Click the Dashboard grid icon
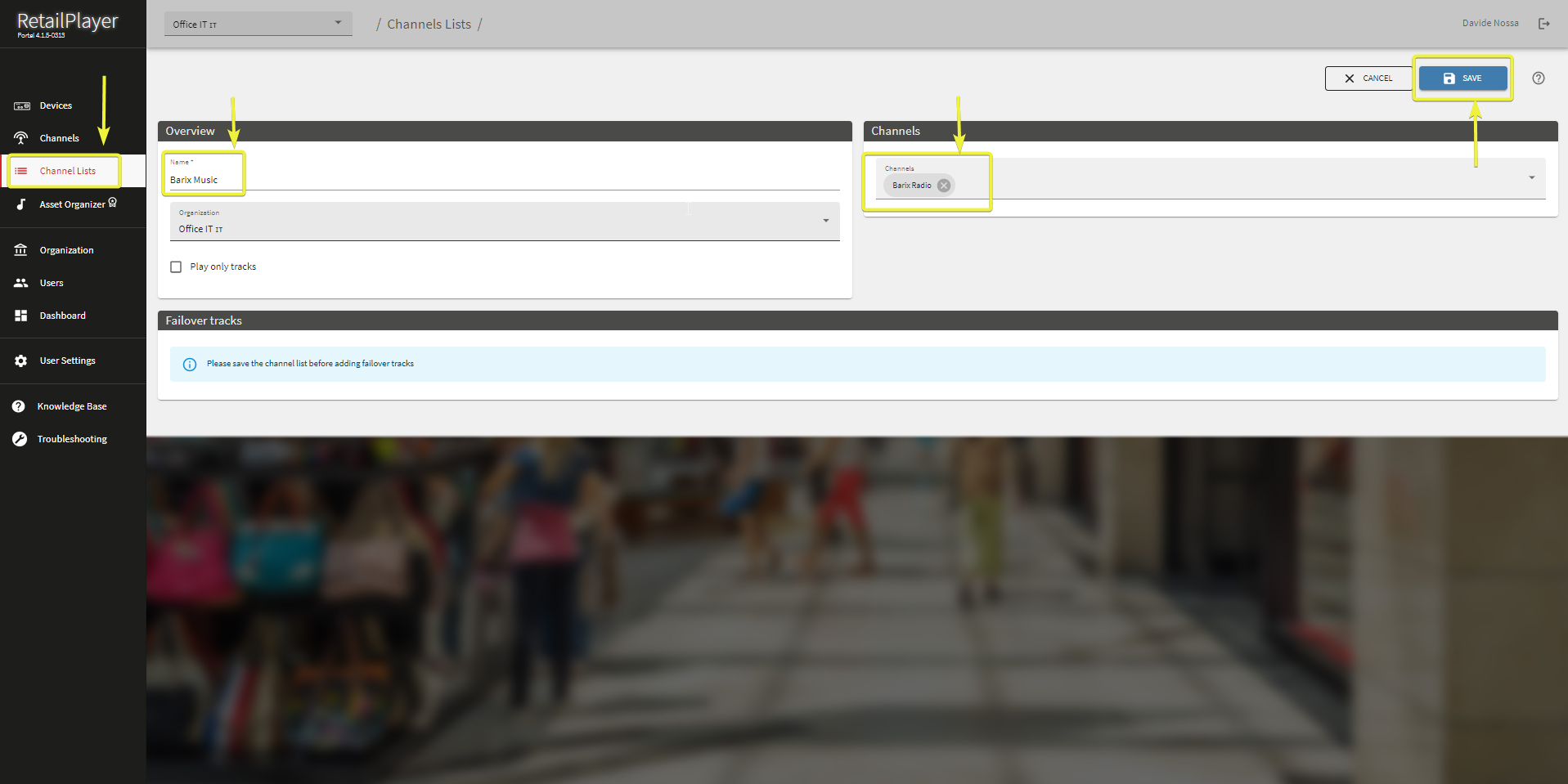 (x=21, y=316)
